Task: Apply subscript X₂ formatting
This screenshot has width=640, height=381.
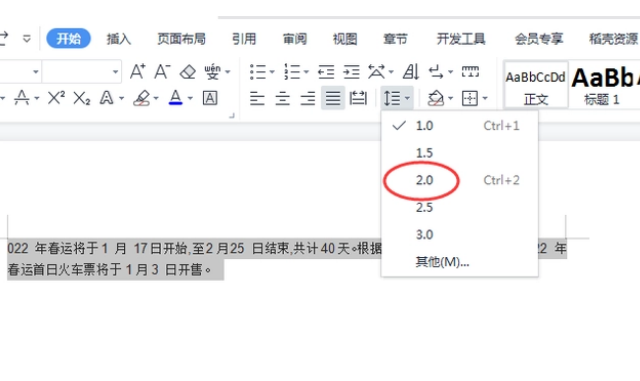Action: (x=82, y=98)
